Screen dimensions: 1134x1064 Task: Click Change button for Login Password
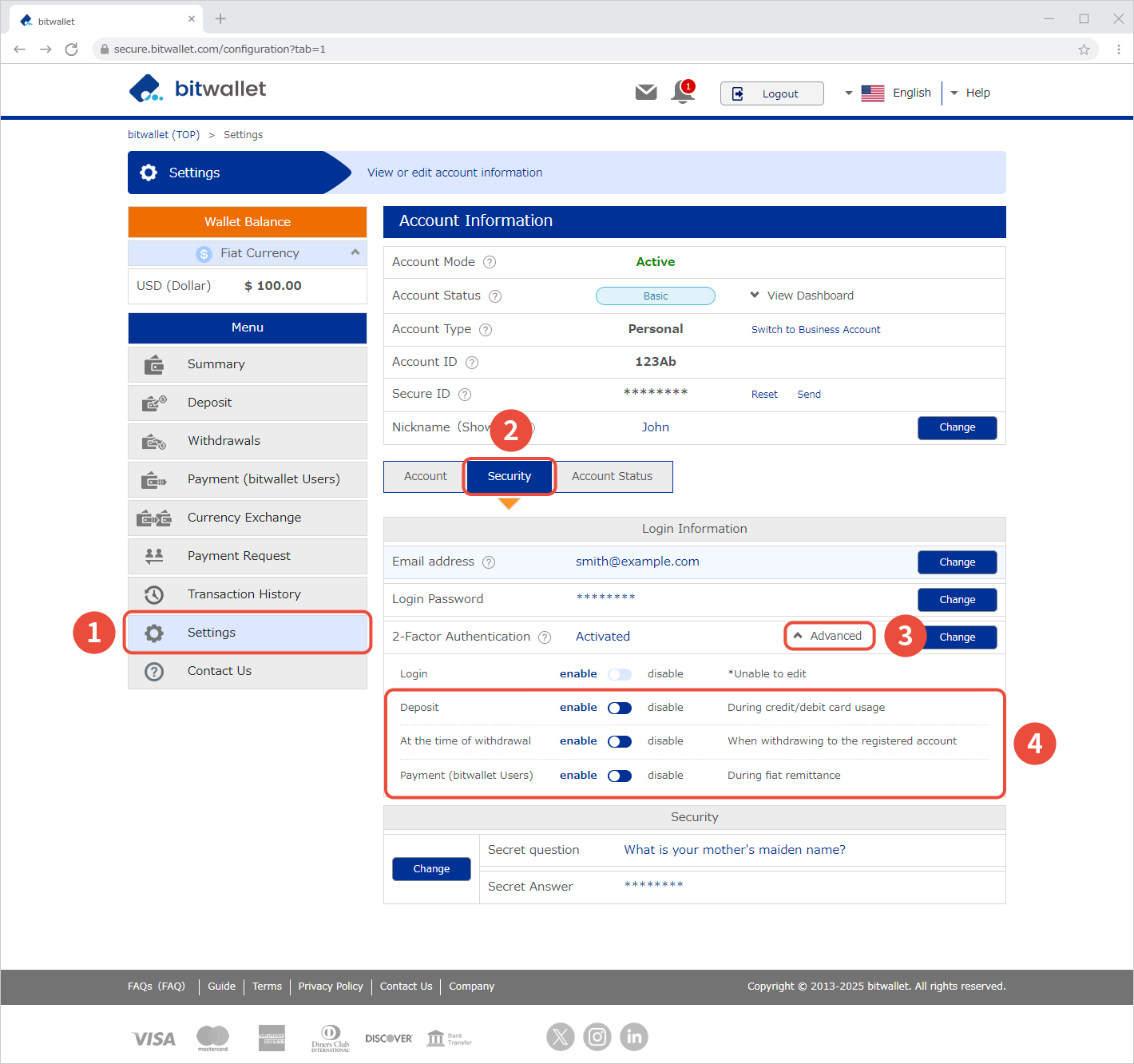pos(957,600)
